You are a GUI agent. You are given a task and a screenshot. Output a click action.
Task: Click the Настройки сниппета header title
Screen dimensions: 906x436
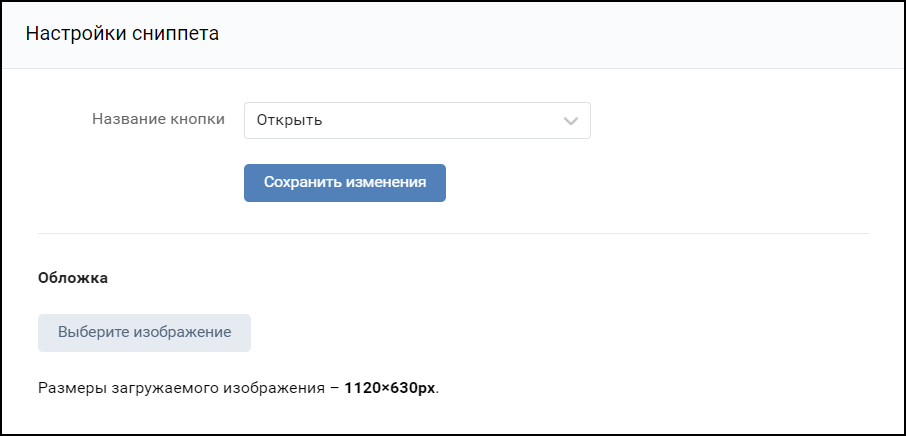122,34
